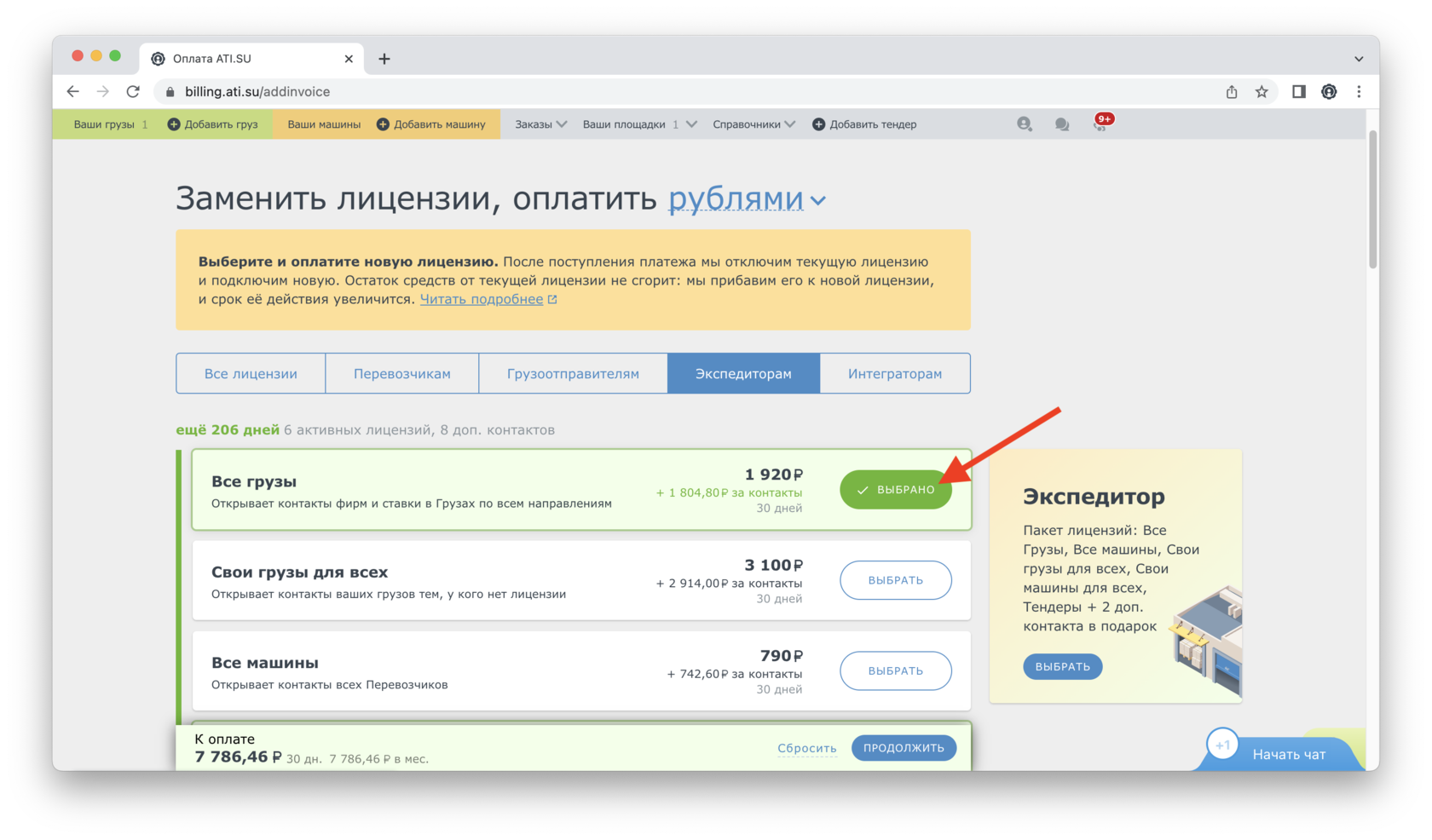This screenshot has height=840, width=1432.
Task: Click the Все машины license title
Action: 264,662
